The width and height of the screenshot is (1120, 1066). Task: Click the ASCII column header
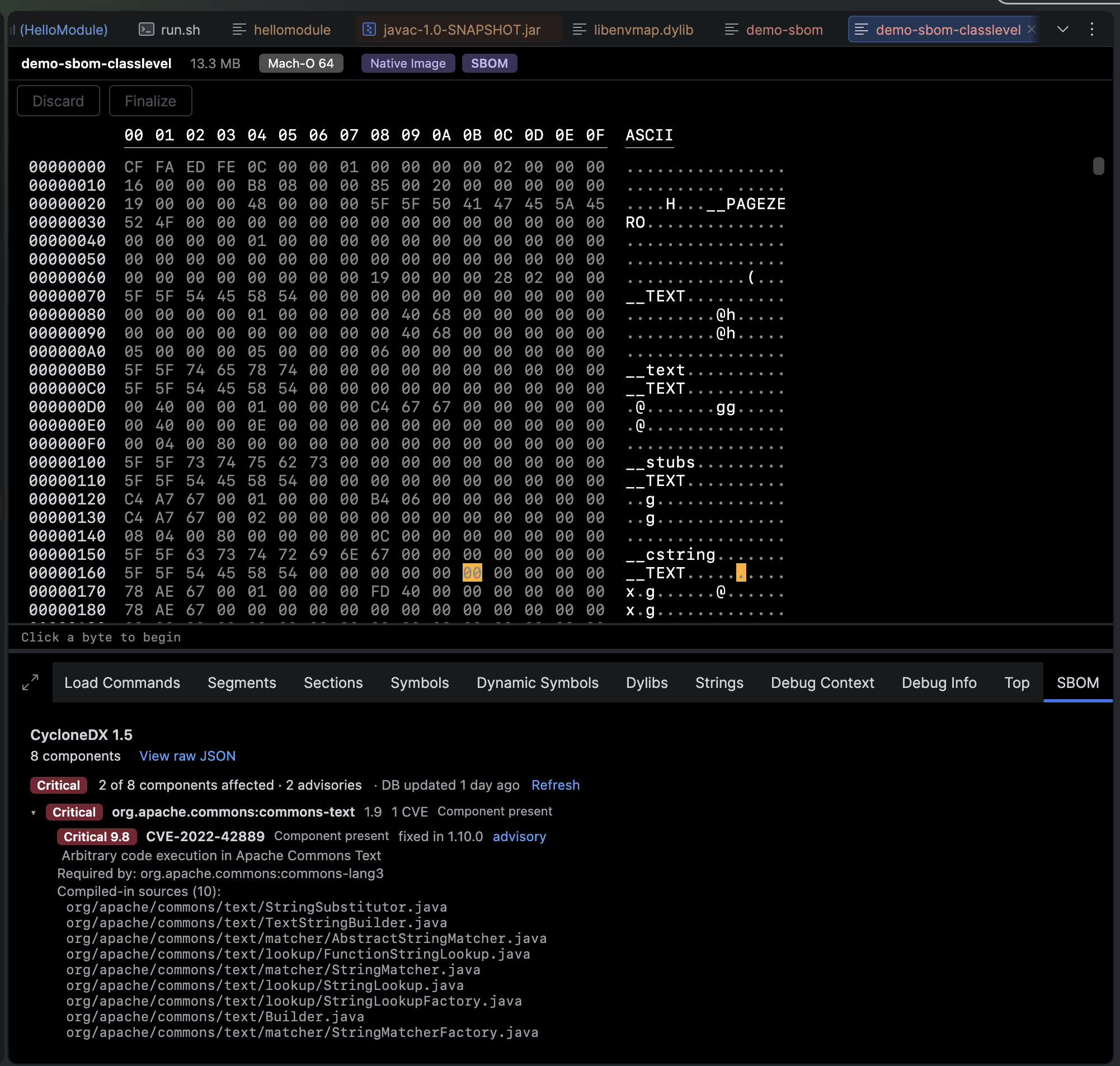click(649, 135)
